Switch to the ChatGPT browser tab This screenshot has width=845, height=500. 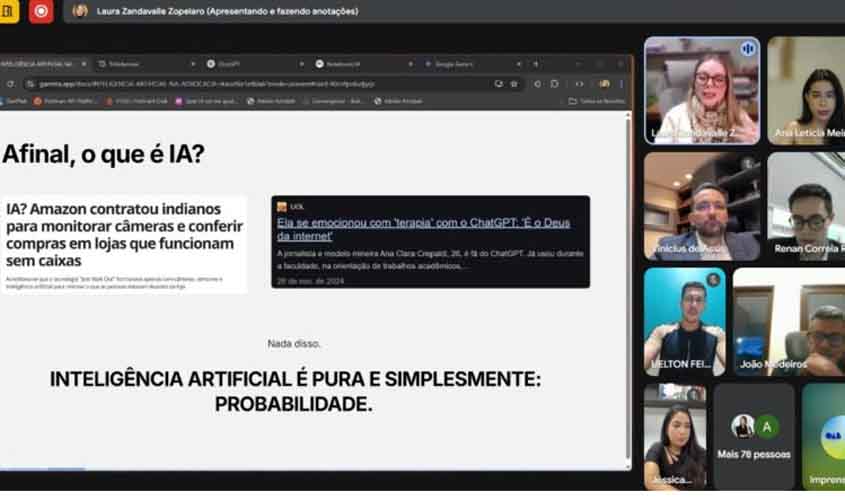(x=240, y=63)
